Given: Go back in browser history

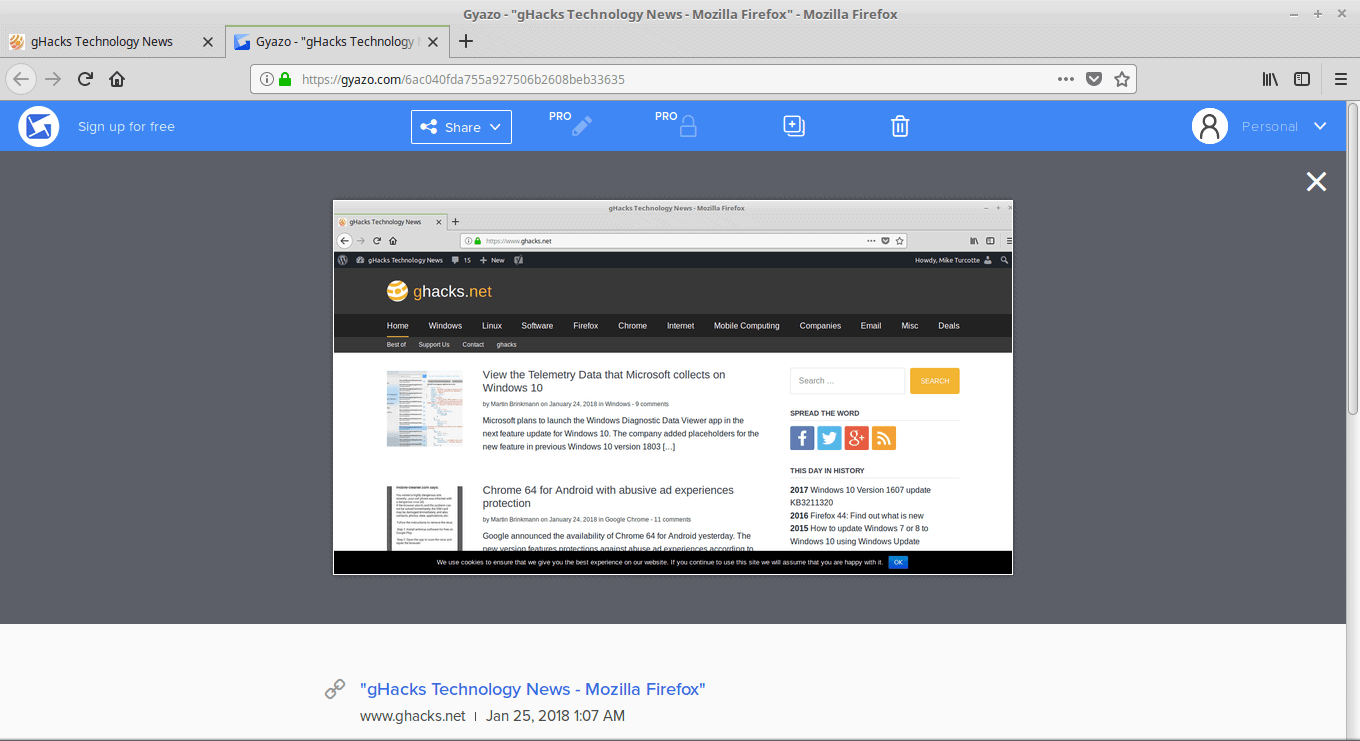Looking at the screenshot, I should [22, 79].
